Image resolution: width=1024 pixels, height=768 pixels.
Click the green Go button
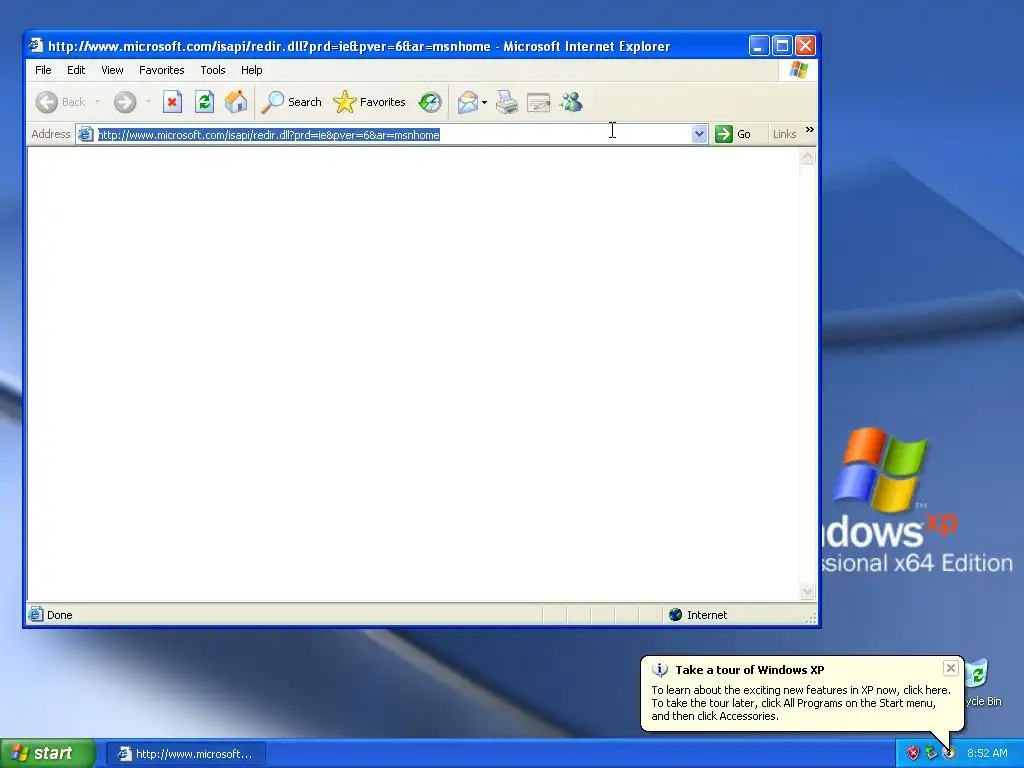733,134
